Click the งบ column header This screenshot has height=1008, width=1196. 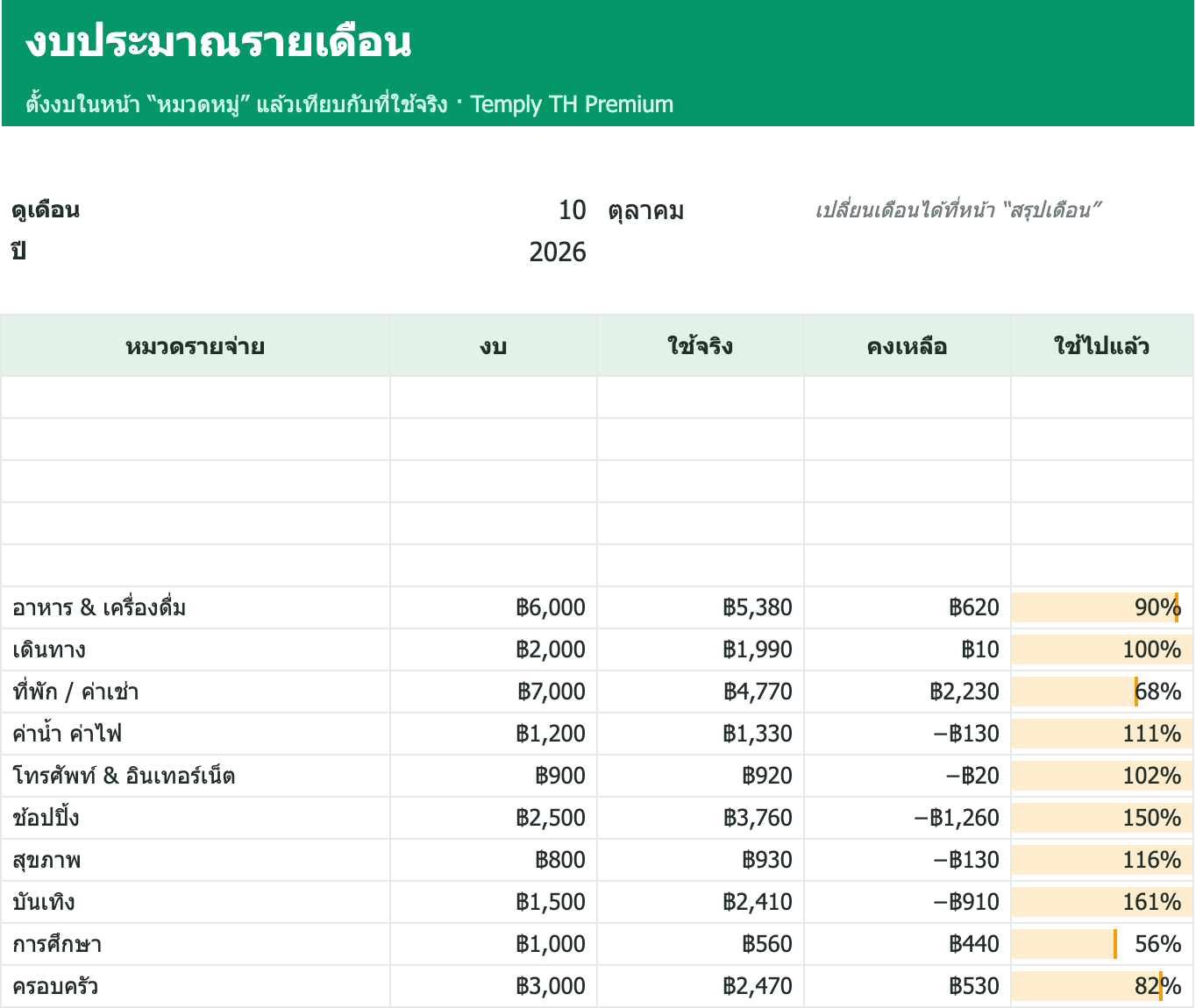click(x=494, y=346)
